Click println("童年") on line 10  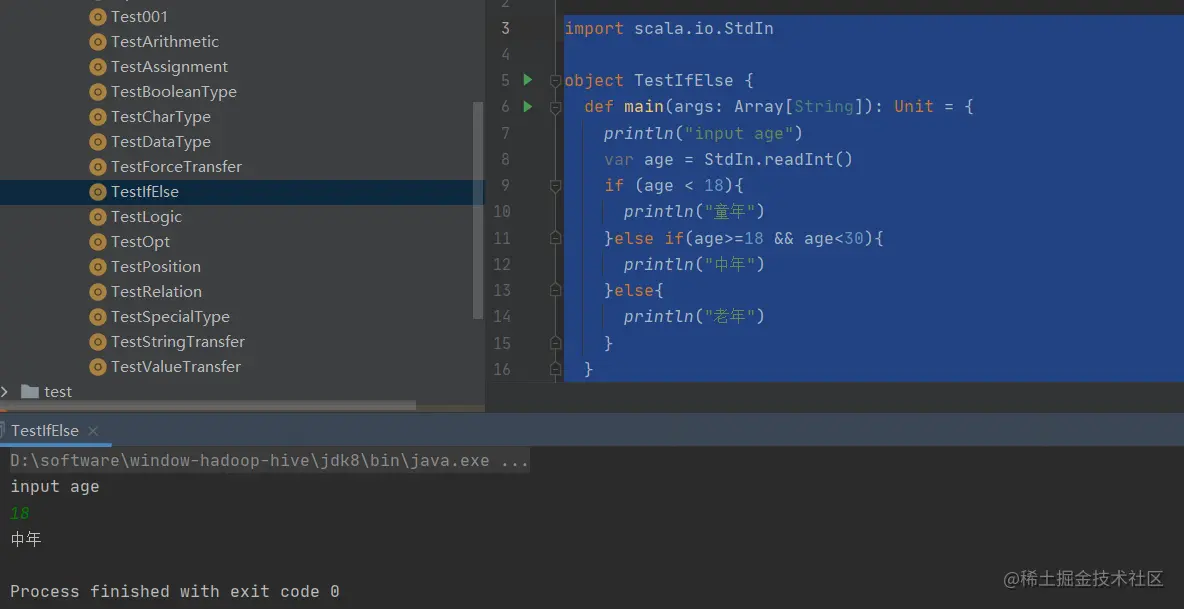694,212
